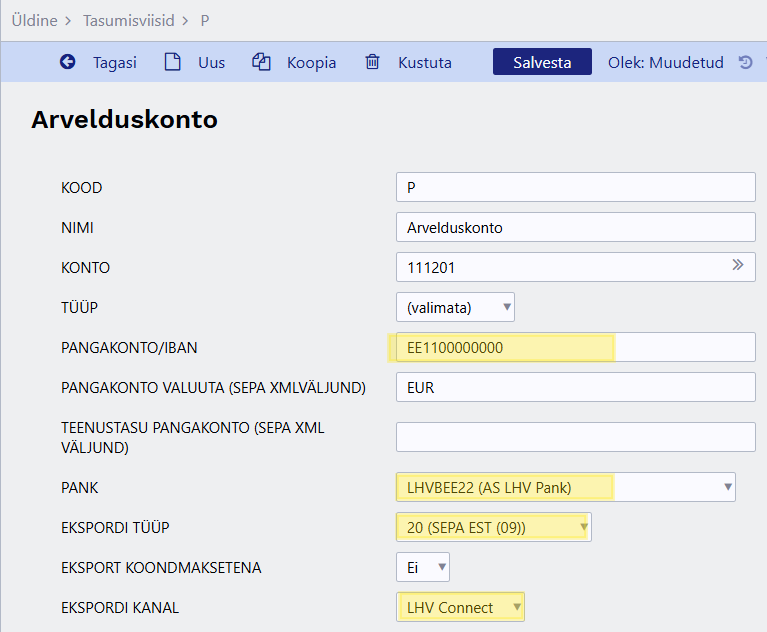The image size is (767, 632).
Task: Expand the PANK dropdown with LHVBEE22
Action: [565, 487]
